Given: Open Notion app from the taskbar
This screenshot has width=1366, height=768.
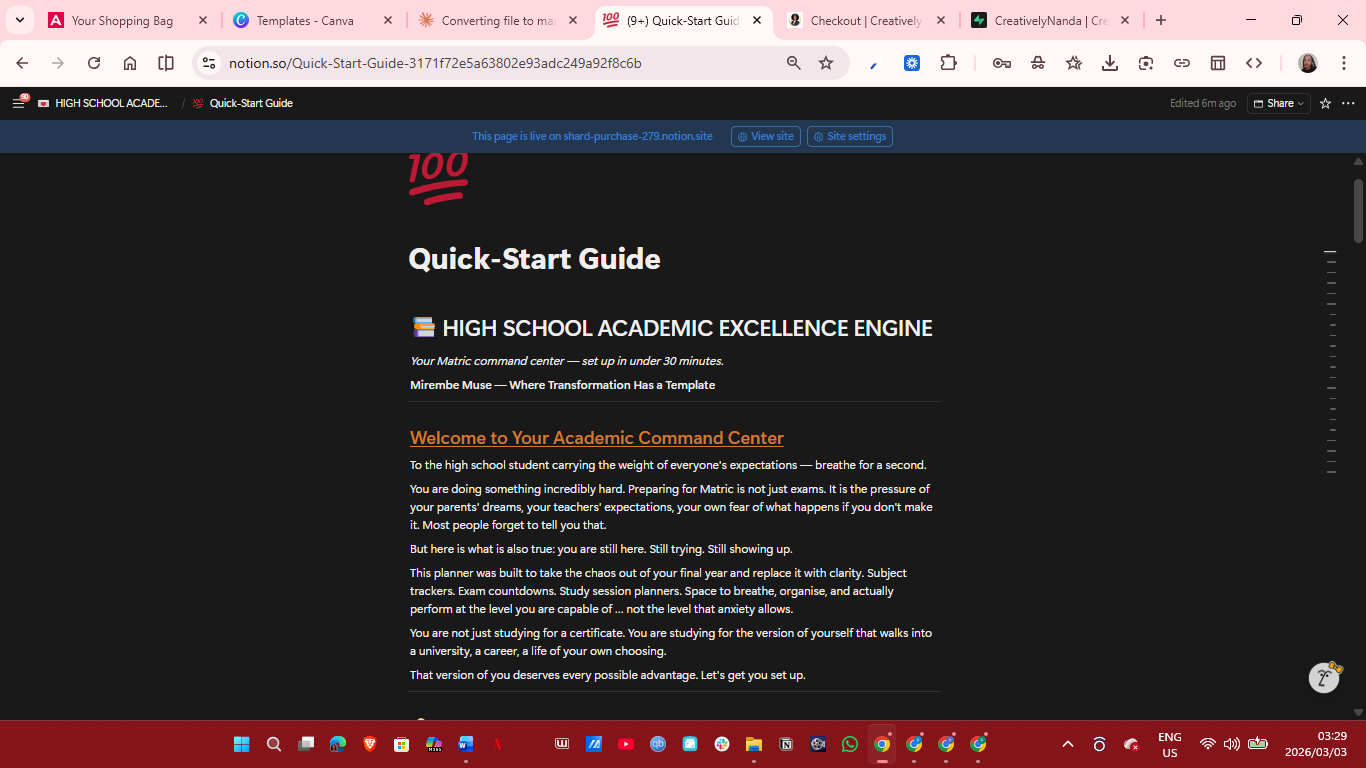Looking at the screenshot, I should [x=786, y=744].
